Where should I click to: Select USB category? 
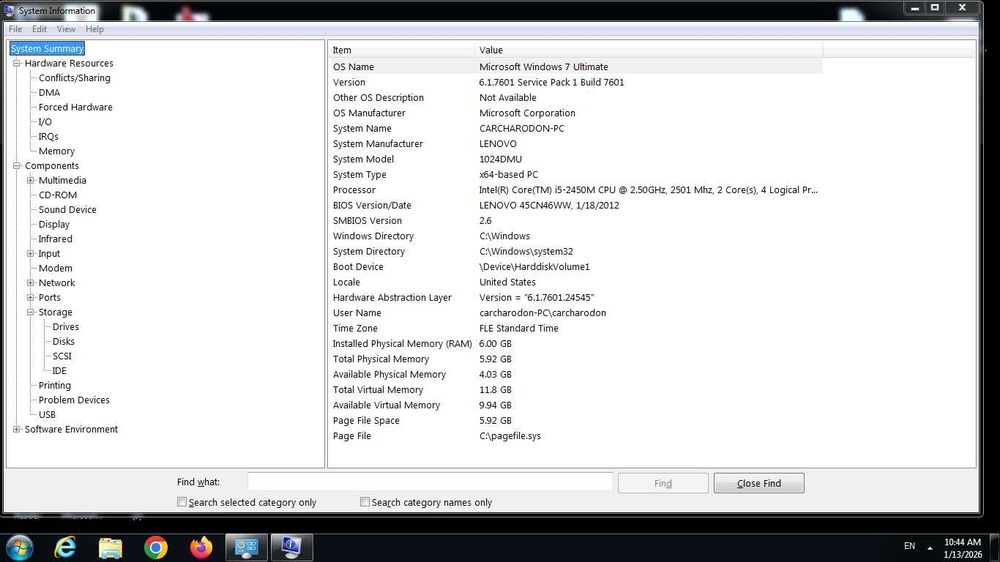point(47,415)
